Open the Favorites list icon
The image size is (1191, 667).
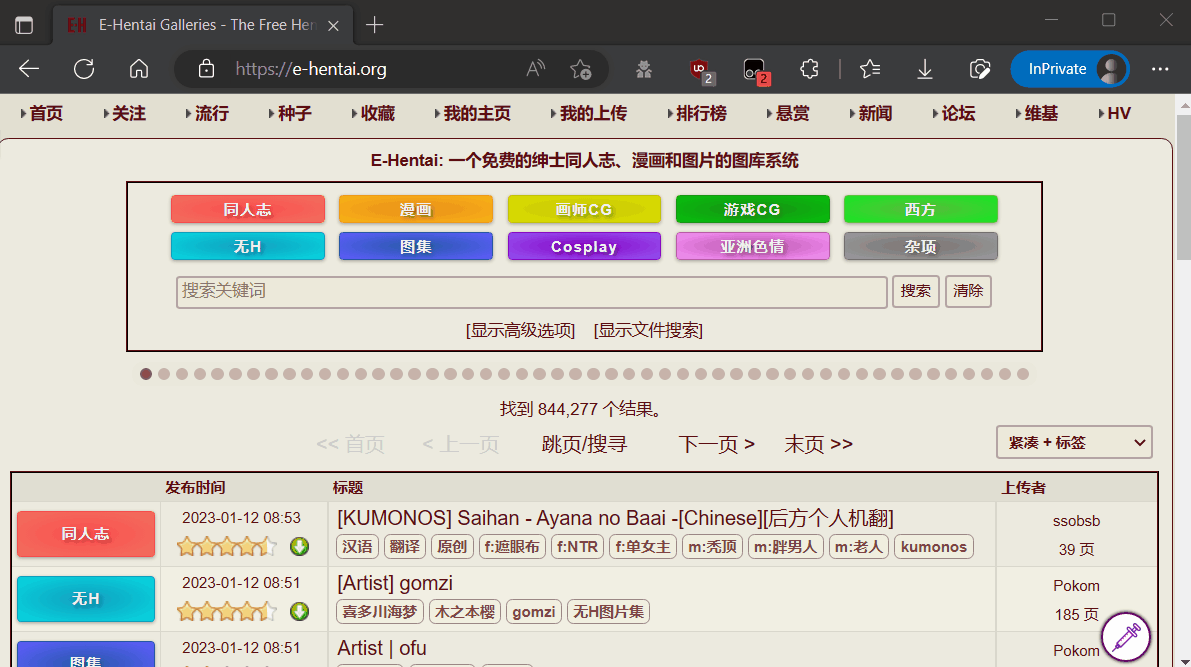point(870,69)
